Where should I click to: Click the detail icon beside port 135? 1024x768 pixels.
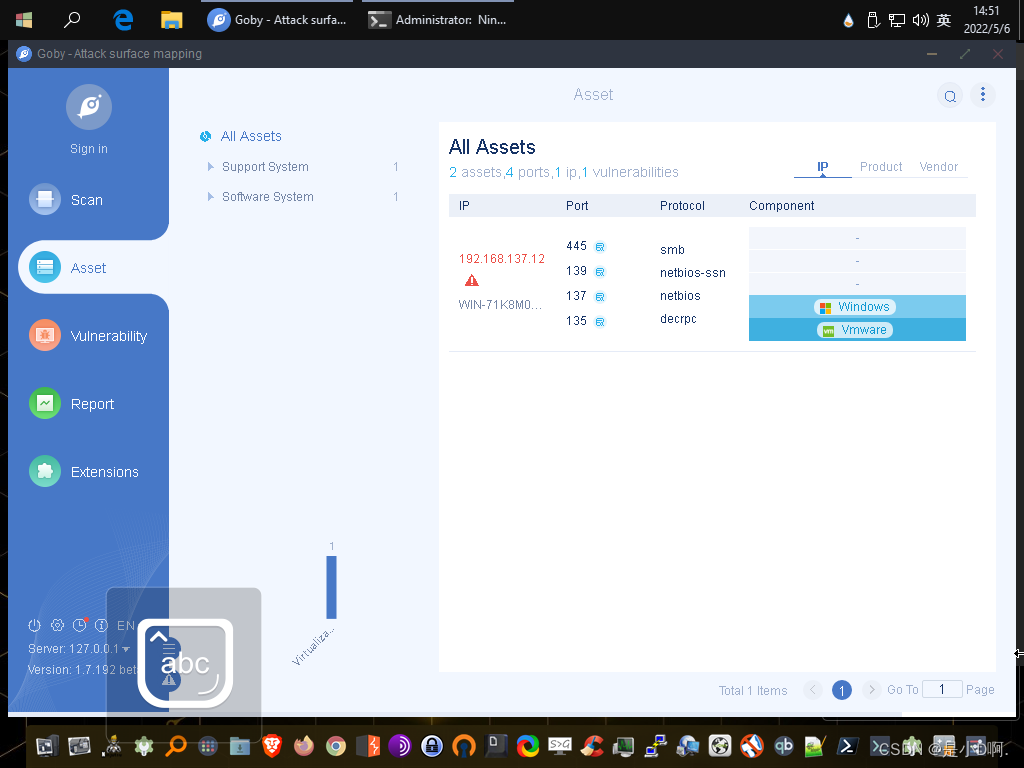tap(600, 321)
